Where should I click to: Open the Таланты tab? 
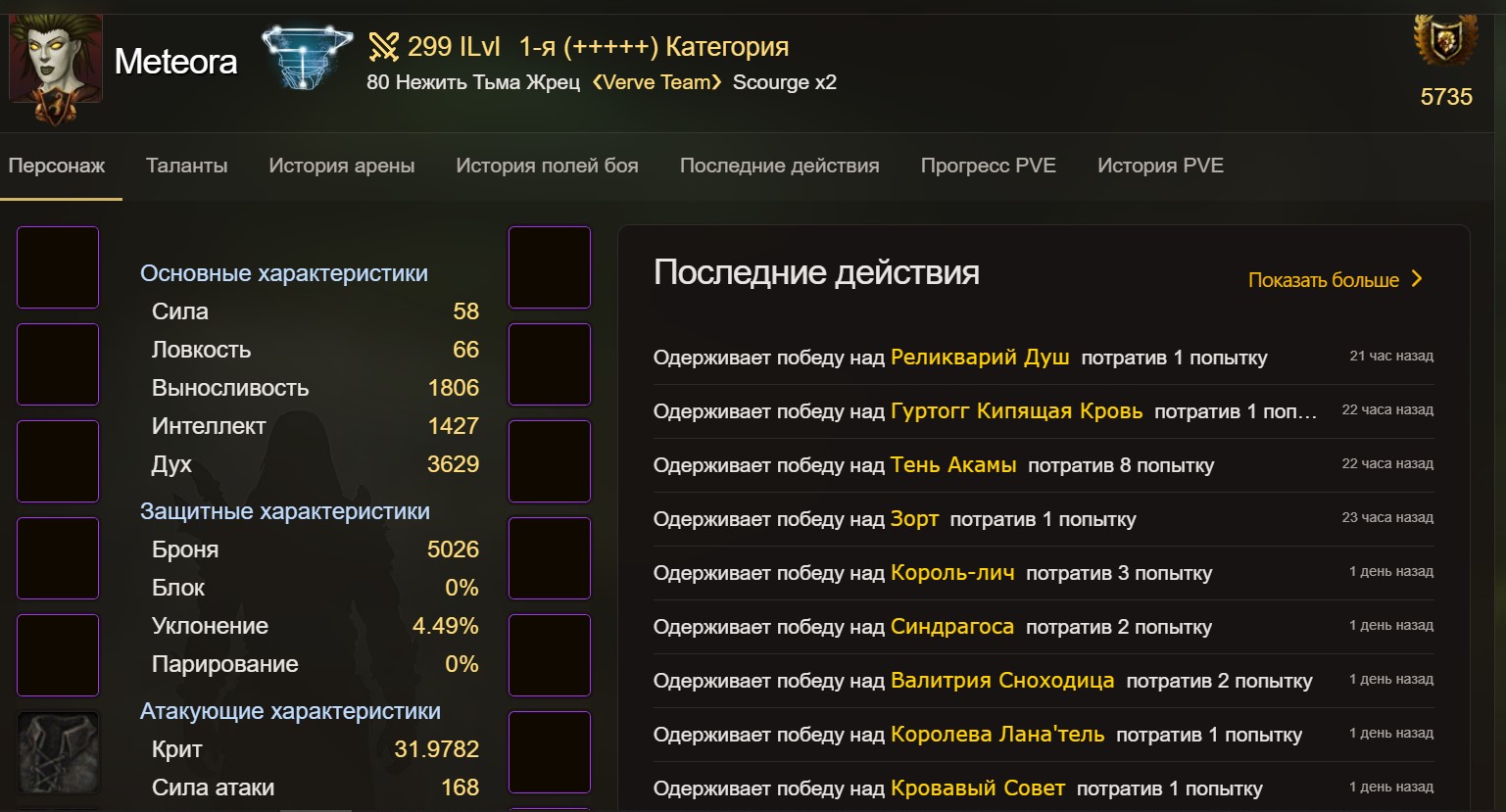coord(186,166)
